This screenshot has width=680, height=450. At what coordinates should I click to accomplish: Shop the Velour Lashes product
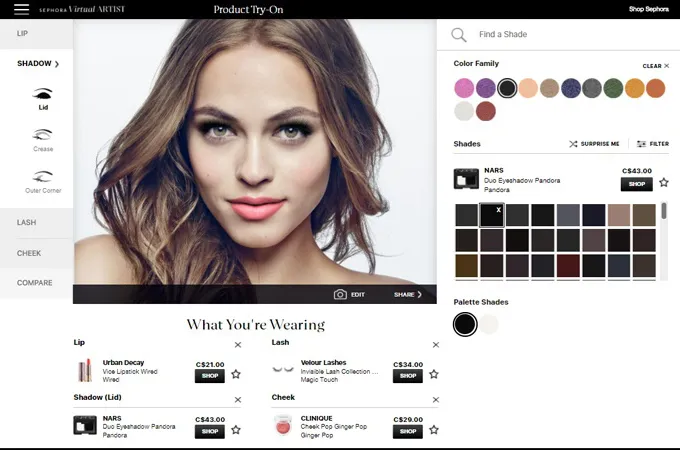(407, 376)
